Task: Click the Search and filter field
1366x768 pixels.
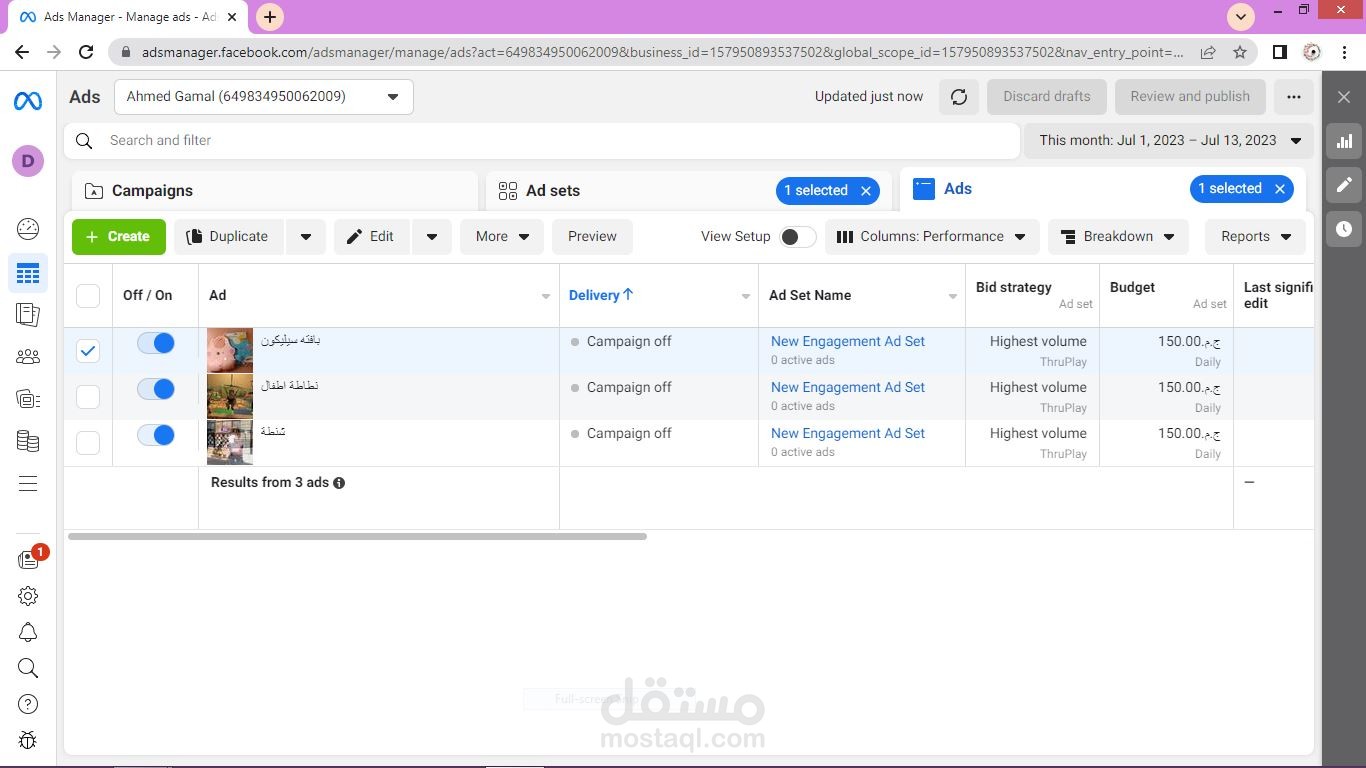Action: click(x=542, y=141)
